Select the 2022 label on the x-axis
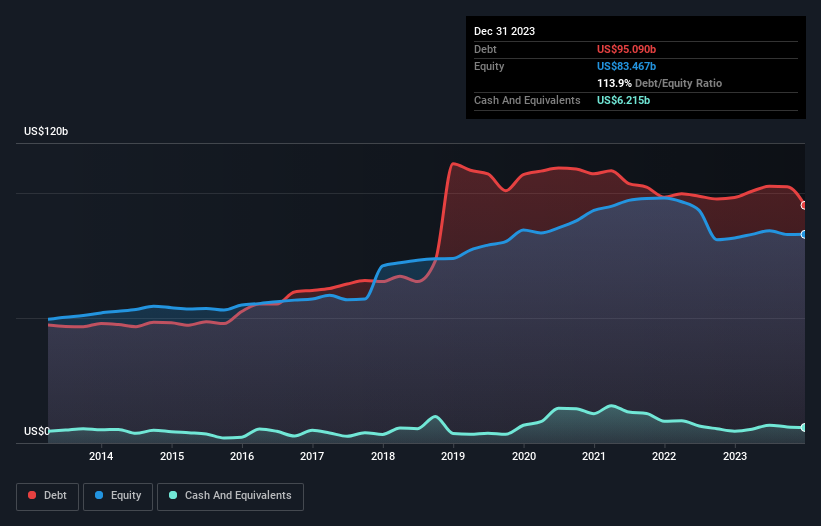The width and height of the screenshot is (821, 526). tap(664, 456)
